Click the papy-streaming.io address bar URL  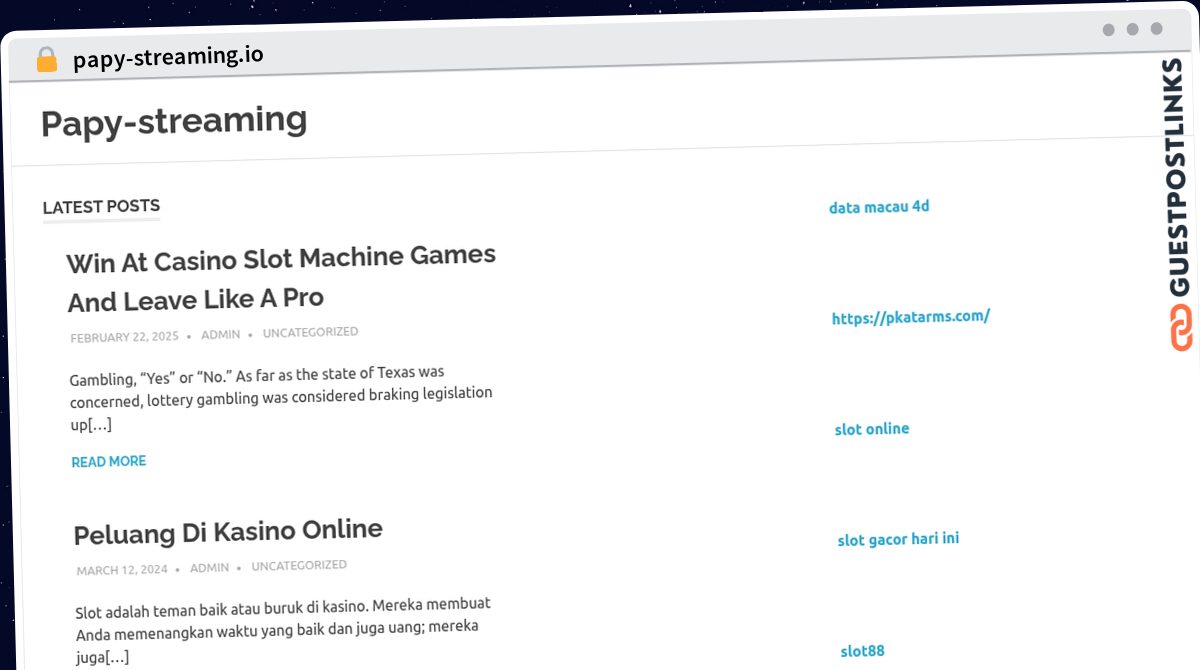click(168, 57)
